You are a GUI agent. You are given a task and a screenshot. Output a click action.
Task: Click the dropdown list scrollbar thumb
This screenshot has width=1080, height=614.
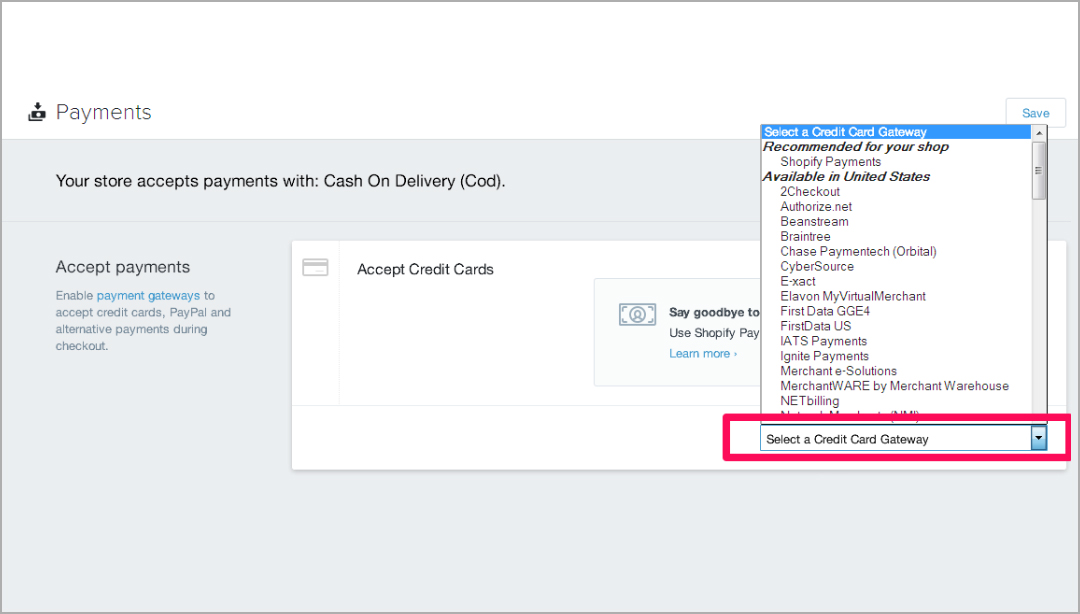tap(1039, 170)
